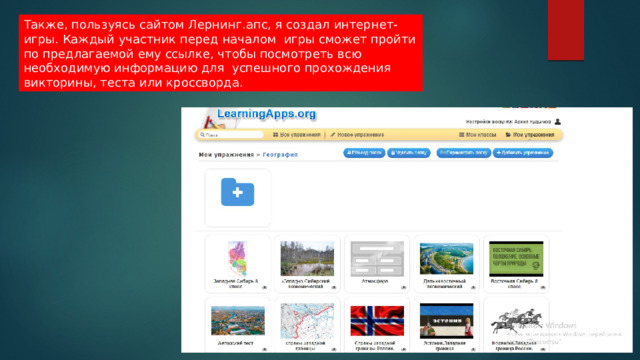Open the coastal aerial photo exercise

click(447, 258)
